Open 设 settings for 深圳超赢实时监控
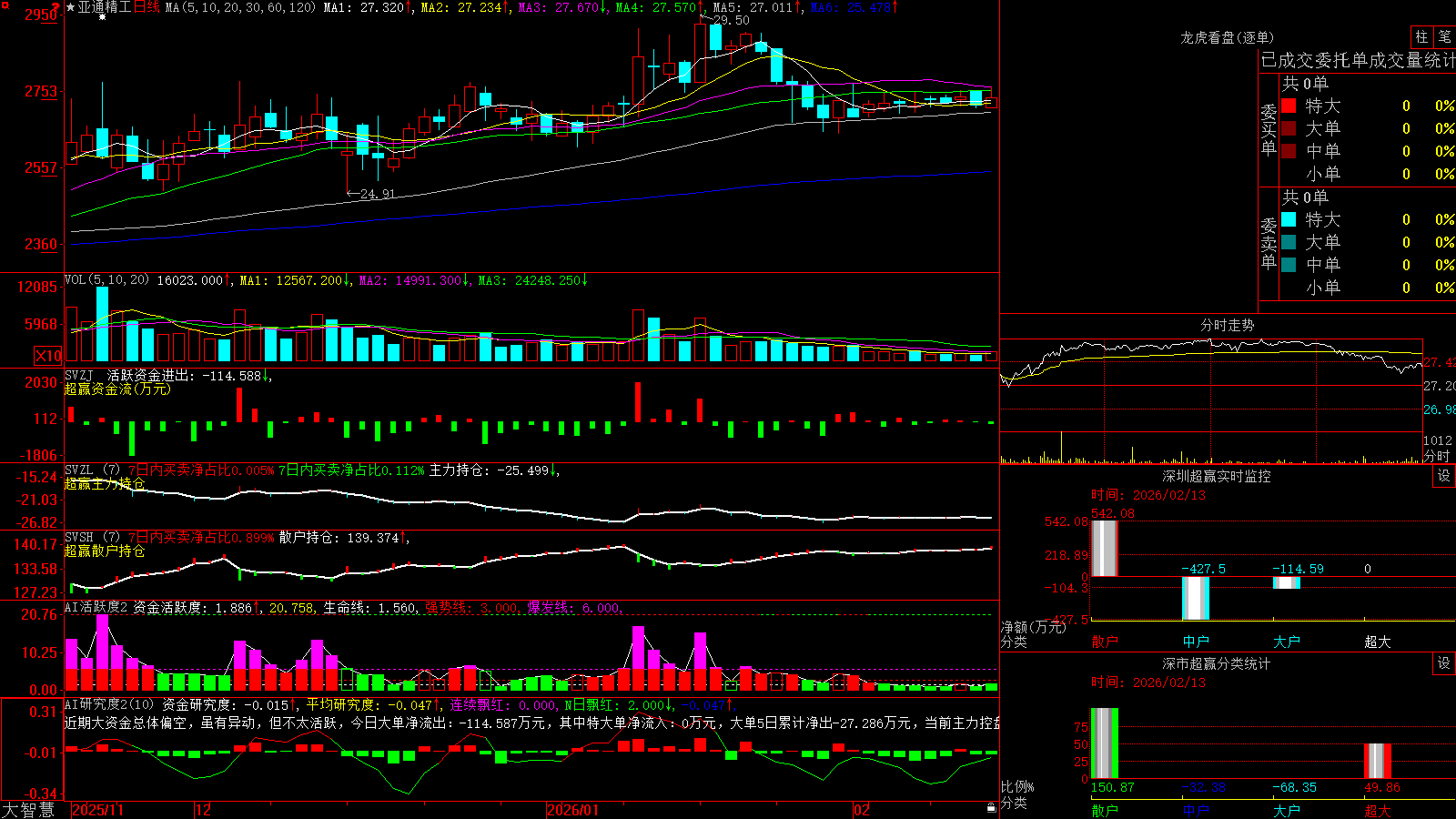The image size is (1456, 819). pyautogui.click(x=1444, y=476)
